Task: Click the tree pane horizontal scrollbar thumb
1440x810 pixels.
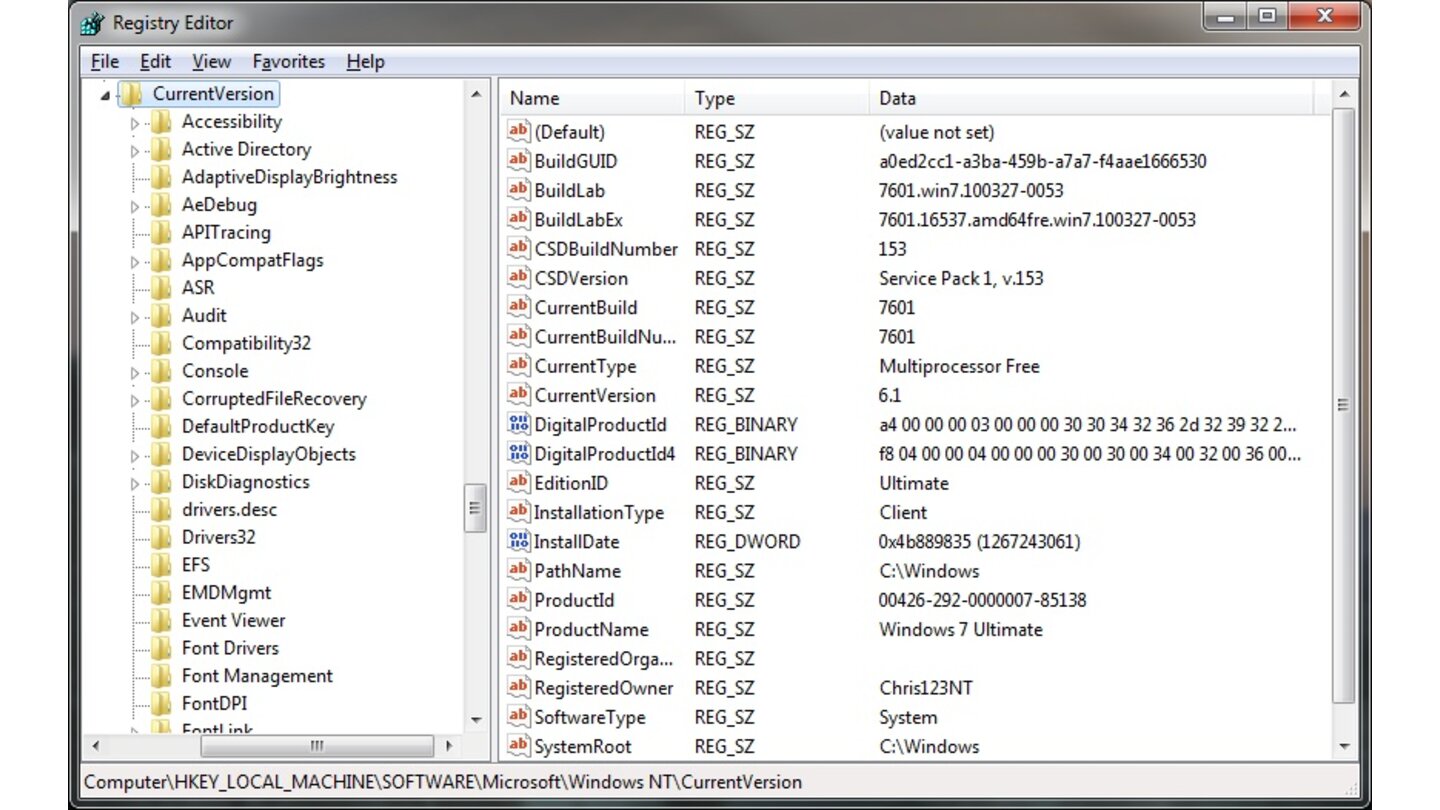Action: click(317, 746)
